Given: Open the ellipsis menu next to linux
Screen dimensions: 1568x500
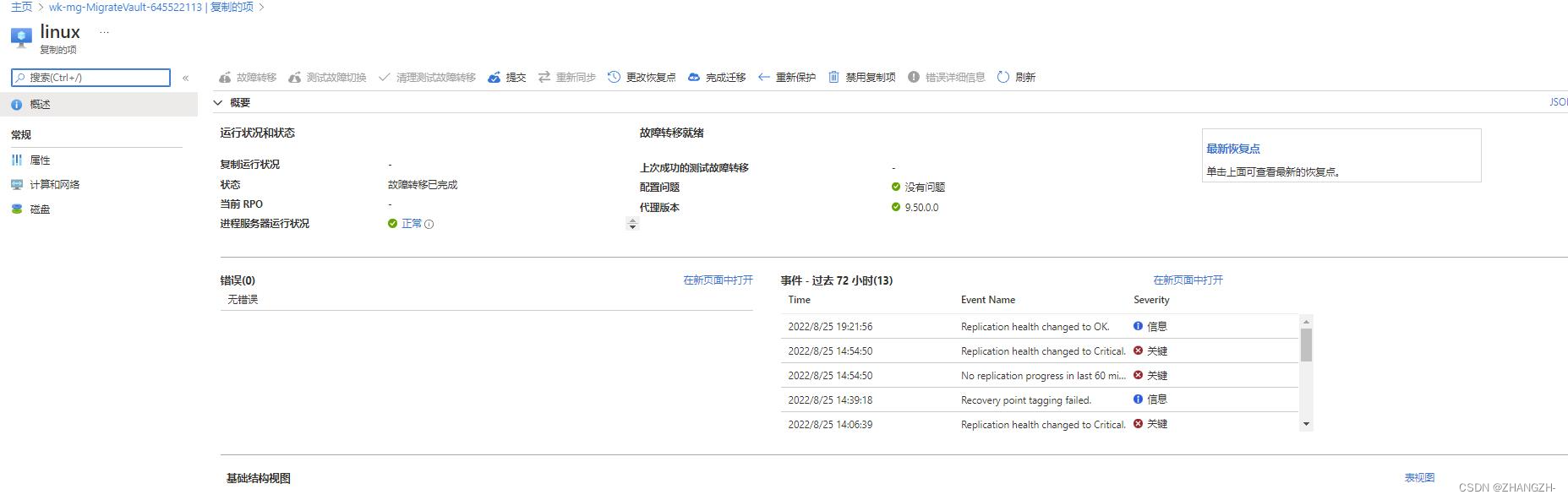Looking at the screenshot, I should [x=105, y=32].
